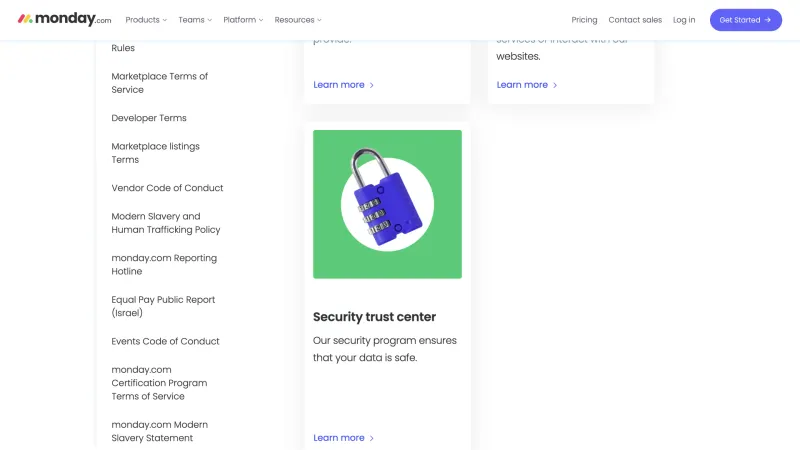Viewport: 800px width, 450px height.
Task: Go to the Pricing page
Action: click(x=584, y=20)
